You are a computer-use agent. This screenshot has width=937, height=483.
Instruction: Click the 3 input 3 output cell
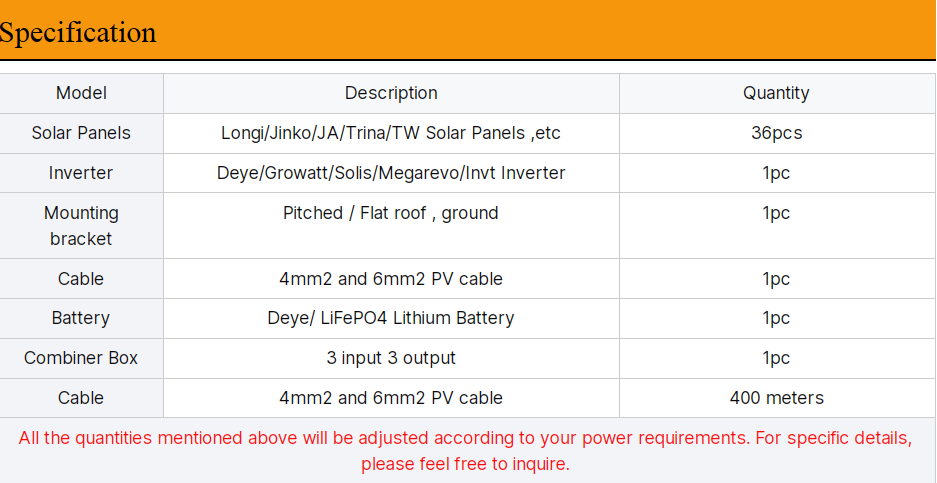(x=391, y=358)
